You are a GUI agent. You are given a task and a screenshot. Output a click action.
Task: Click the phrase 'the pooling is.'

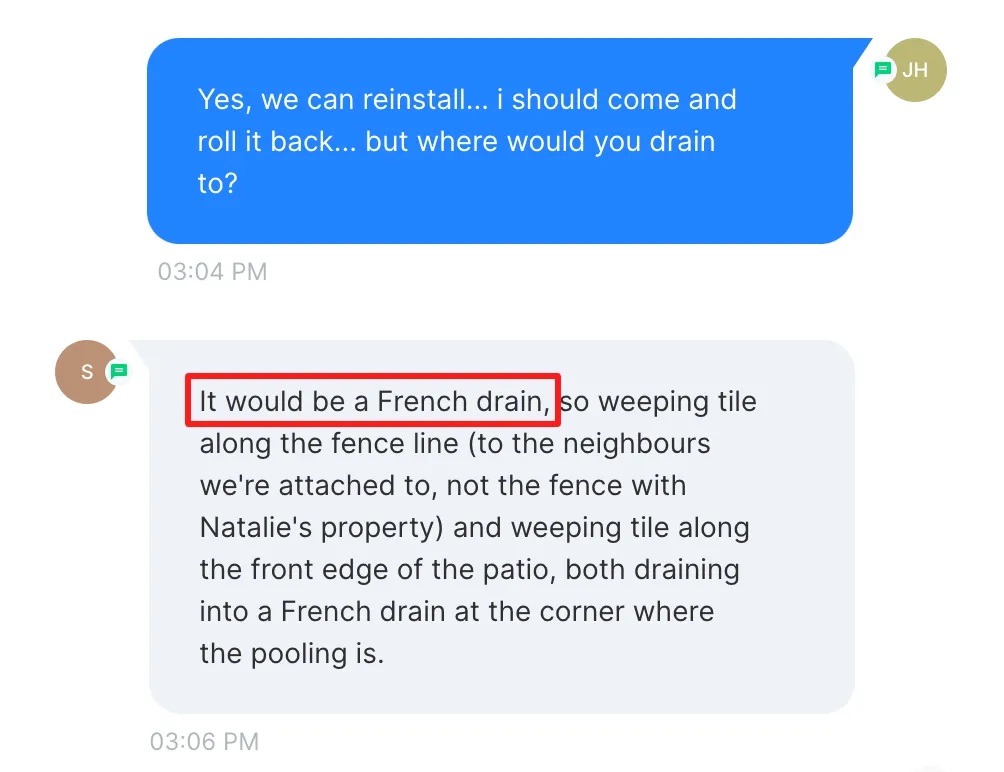(292, 654)
